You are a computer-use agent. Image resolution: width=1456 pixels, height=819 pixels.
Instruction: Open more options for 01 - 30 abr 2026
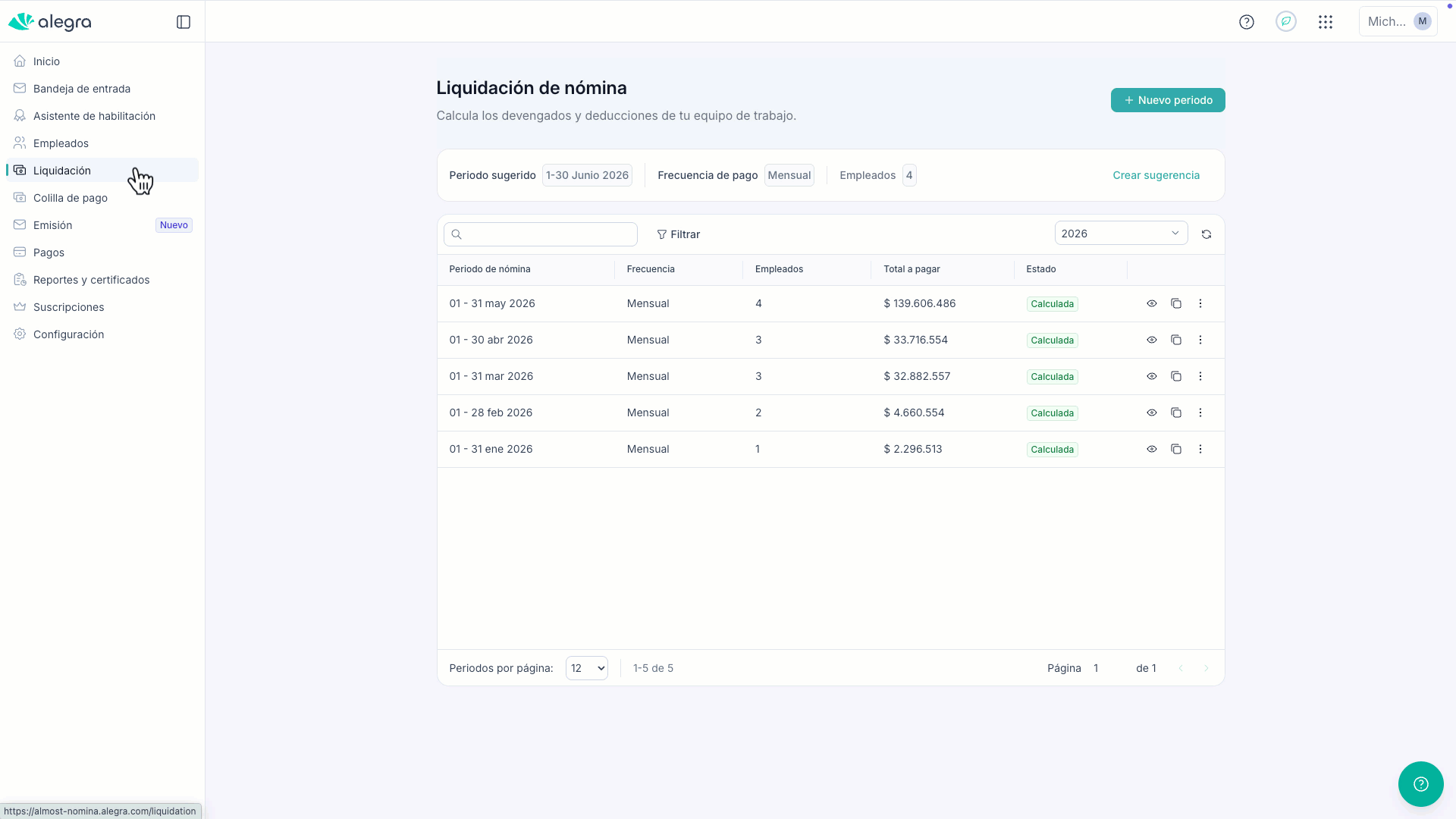coord(1200,340)
